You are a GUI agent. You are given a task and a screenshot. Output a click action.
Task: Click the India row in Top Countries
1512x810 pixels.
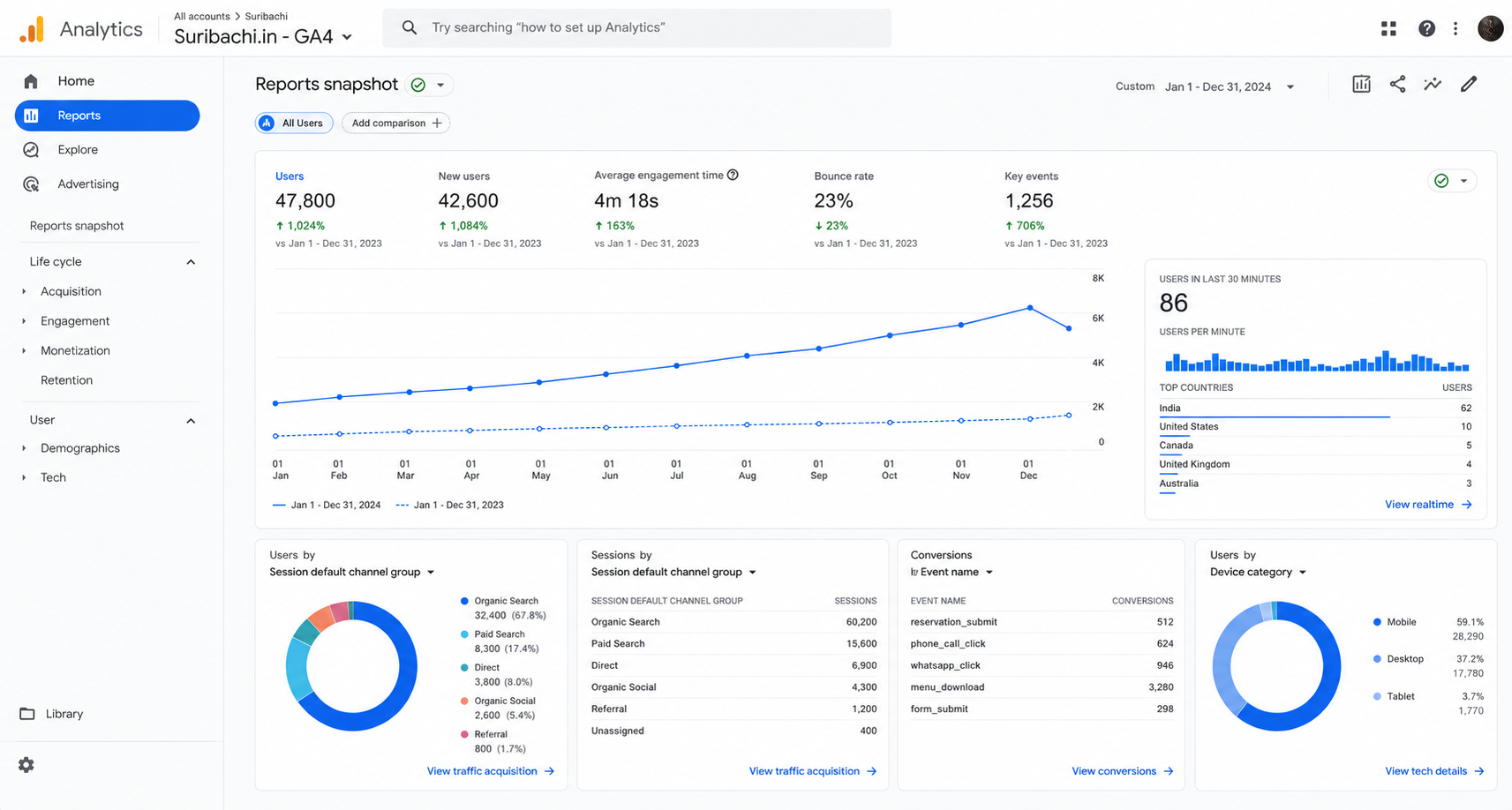(1315, 409)
